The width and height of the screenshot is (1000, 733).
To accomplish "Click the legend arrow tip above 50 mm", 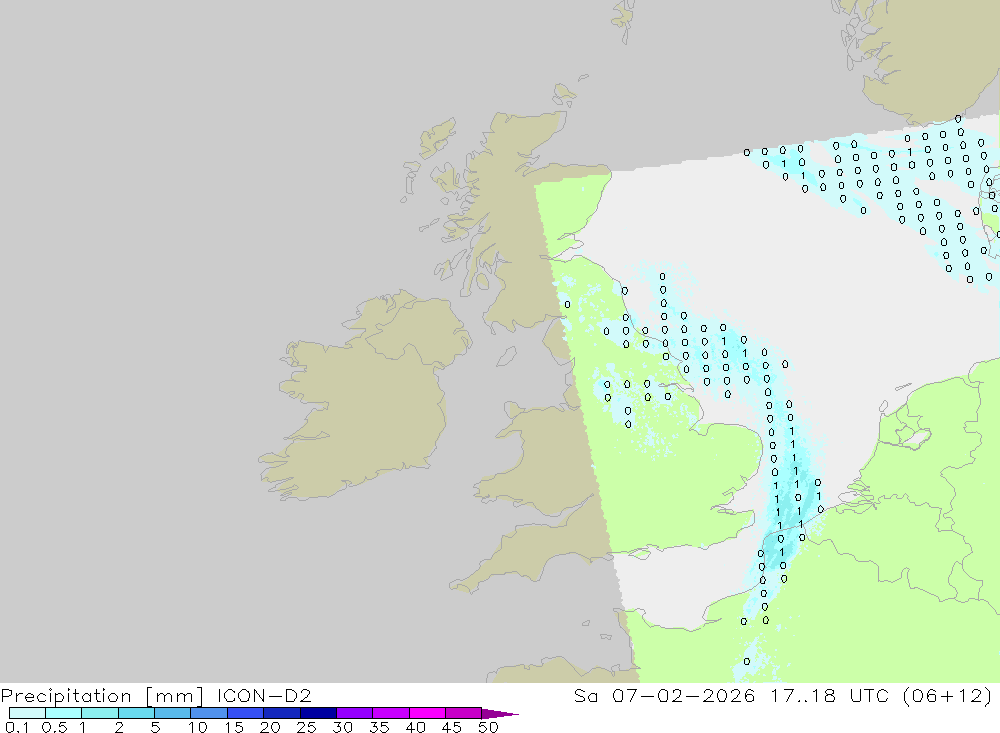I will [x=501, y=714].
